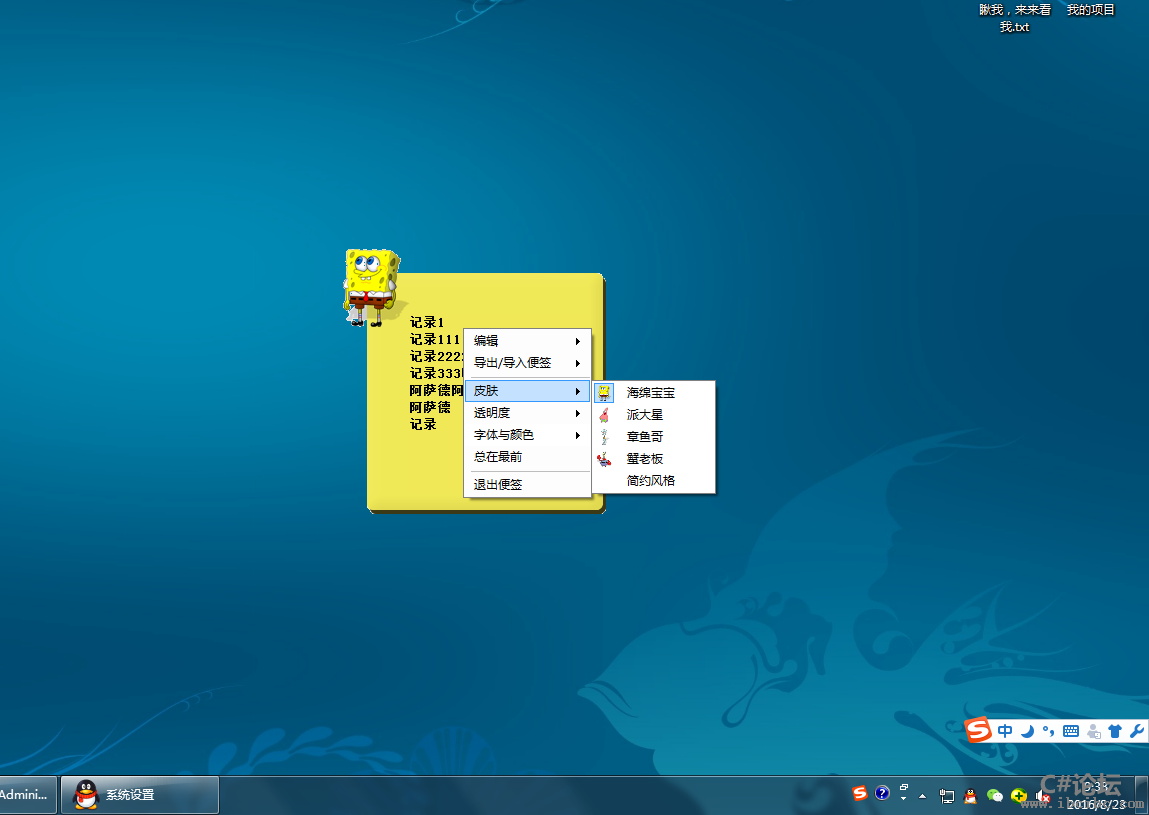Open the taskbar clock showing 2016/8/23

pyautogui.click(x=1096, y=796)
